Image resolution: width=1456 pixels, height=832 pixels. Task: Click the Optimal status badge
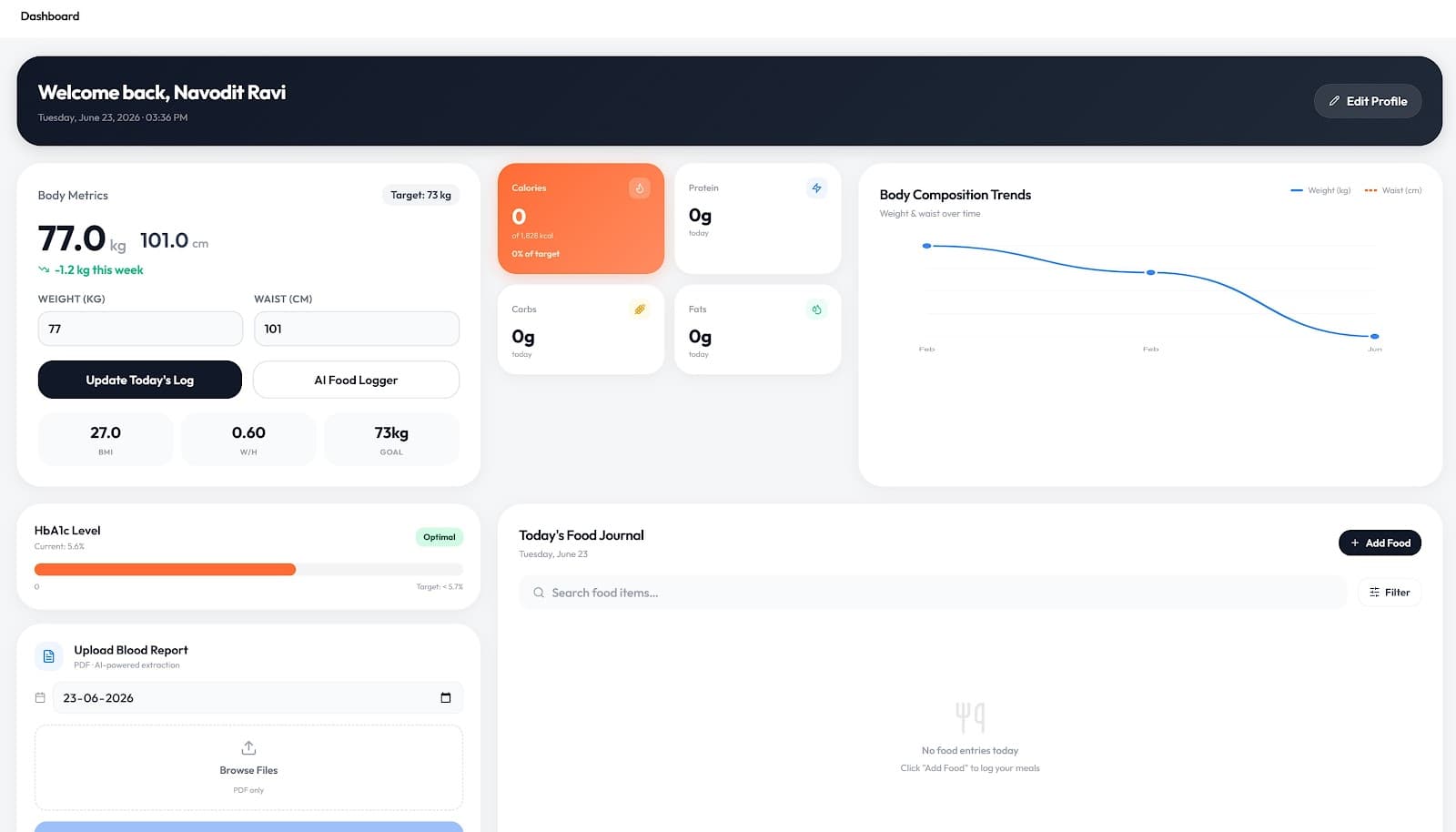(x=440, y=537)
